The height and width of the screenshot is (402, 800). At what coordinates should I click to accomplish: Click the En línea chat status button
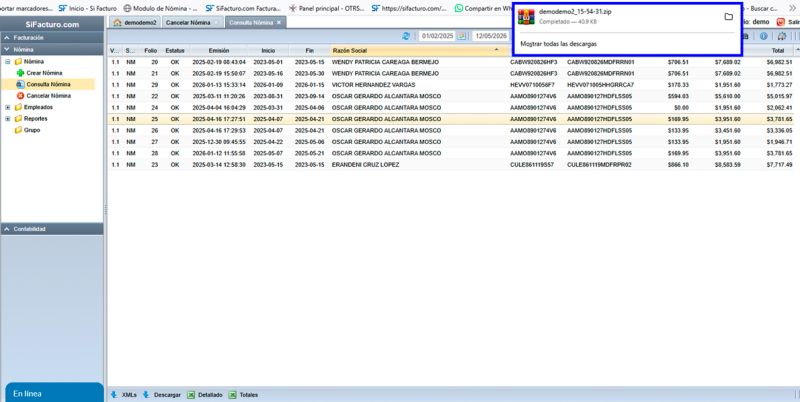pos(54,393)
